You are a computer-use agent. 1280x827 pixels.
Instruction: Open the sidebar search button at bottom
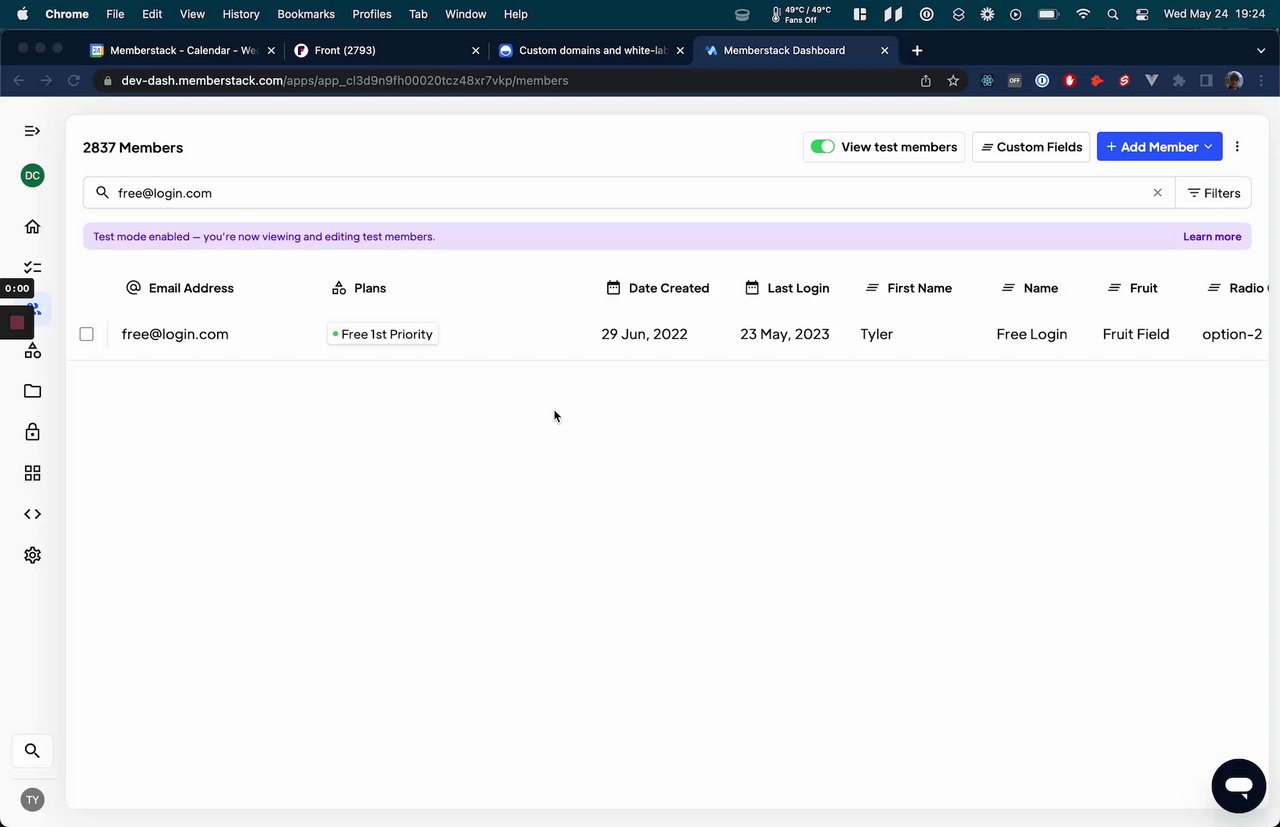(x=32, y=750)
